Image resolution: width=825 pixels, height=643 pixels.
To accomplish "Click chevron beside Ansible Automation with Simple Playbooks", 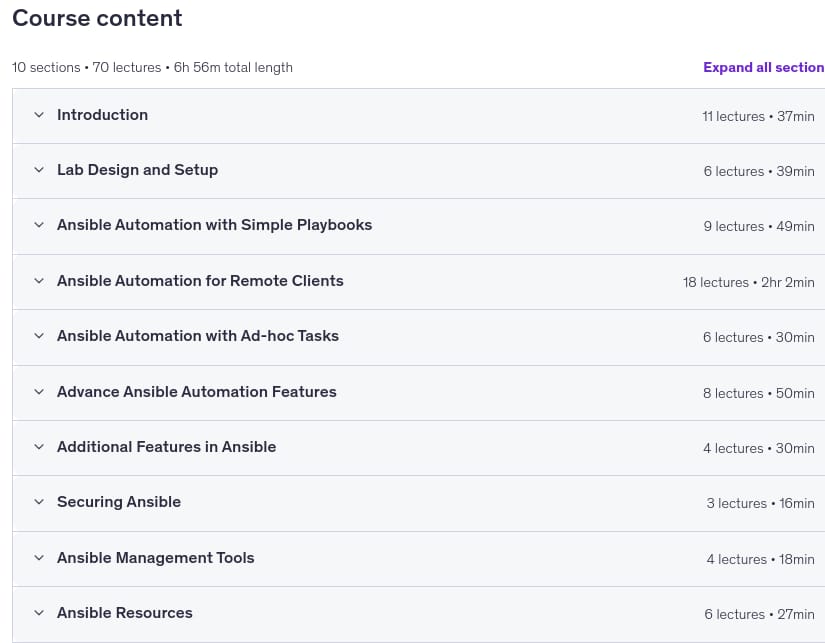I will [x=39, y=225].
